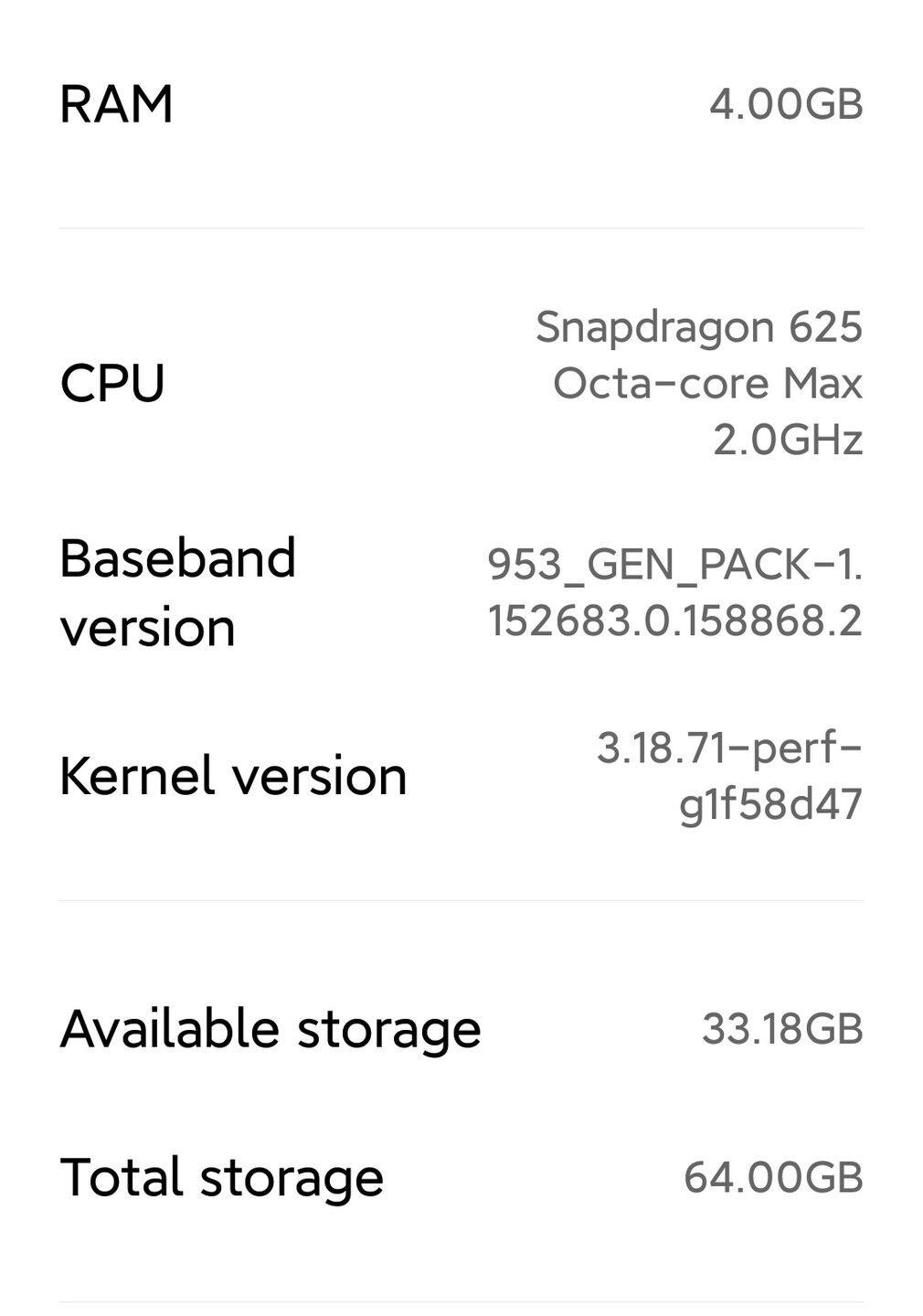Click the divider line below Total storage

pyautogui.click(x=461, y=1301)
